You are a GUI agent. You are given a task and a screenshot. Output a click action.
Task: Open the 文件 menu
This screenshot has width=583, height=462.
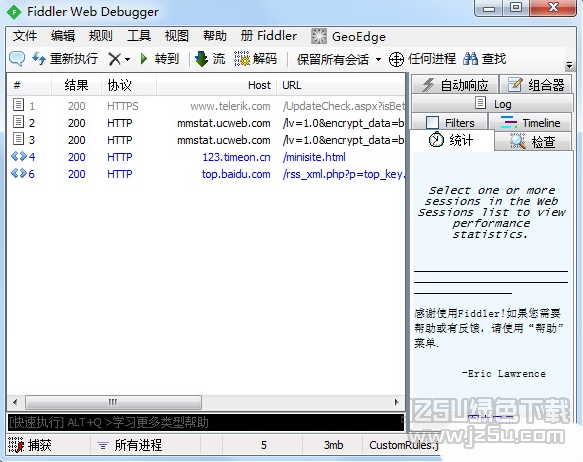pyautogui.click(x=25, y=36)
